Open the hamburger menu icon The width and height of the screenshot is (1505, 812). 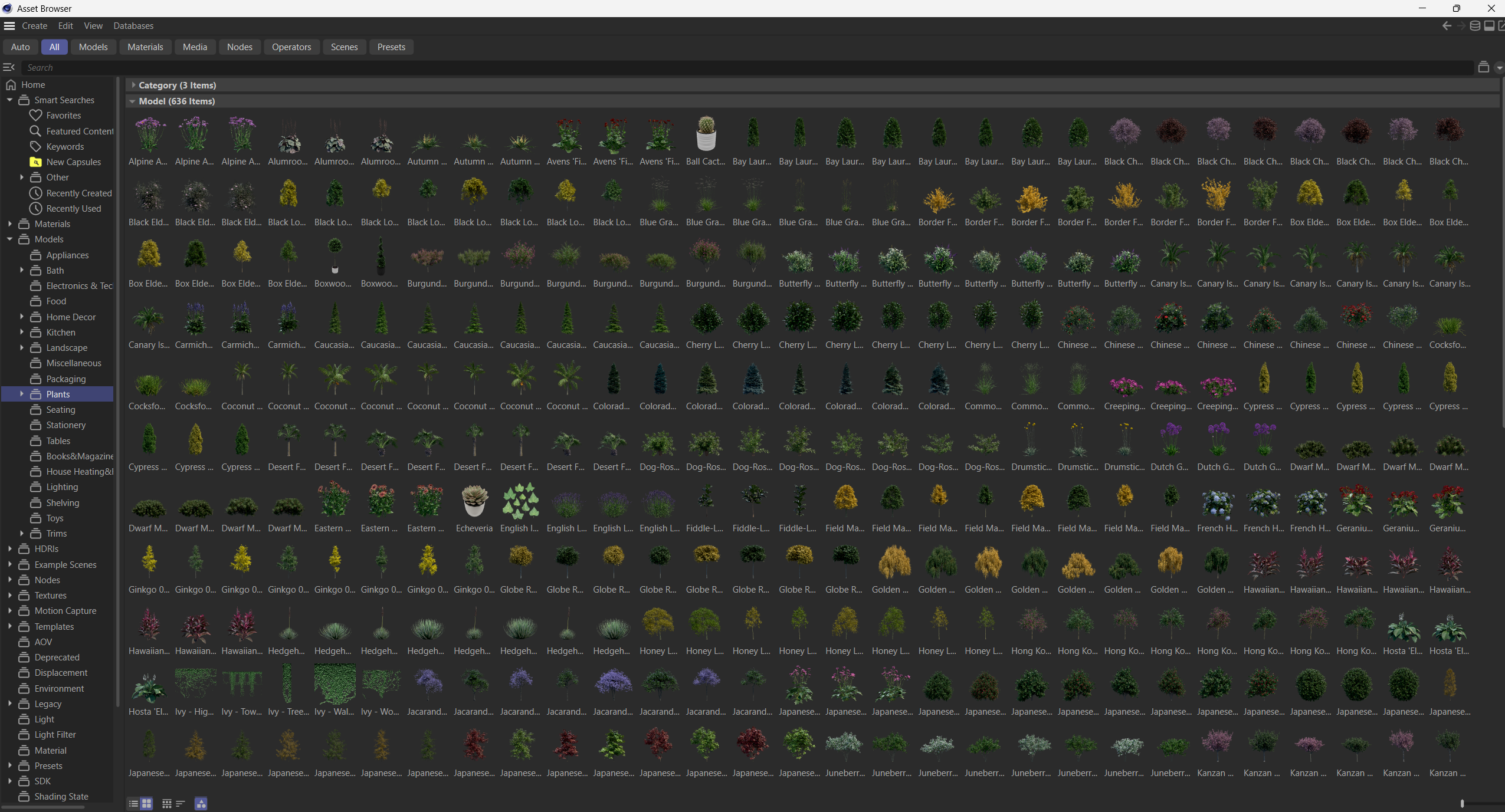click(9, 26)
